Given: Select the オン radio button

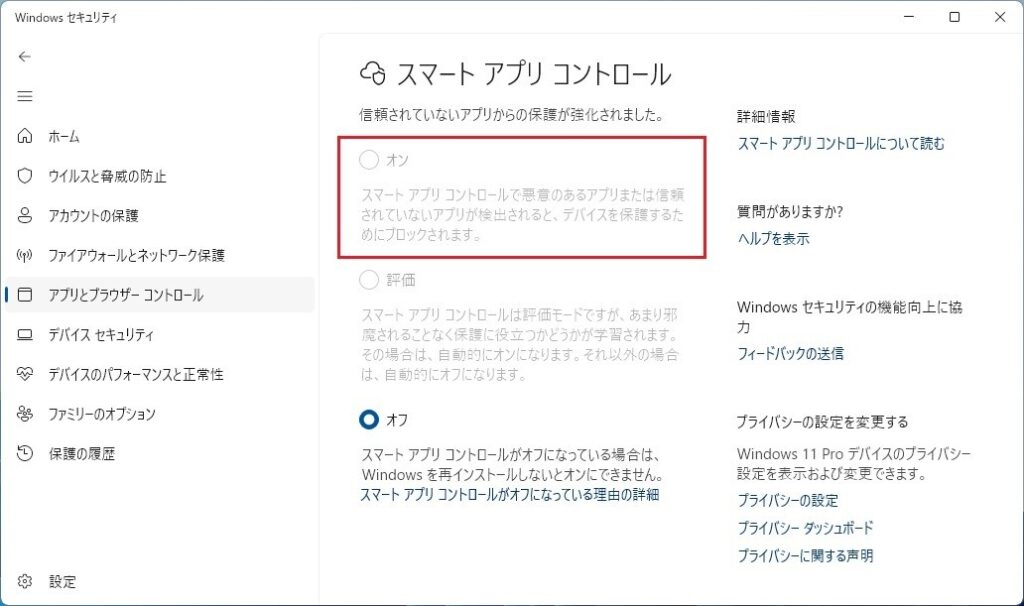Looking at the screenshot, I should click(369, 159).
